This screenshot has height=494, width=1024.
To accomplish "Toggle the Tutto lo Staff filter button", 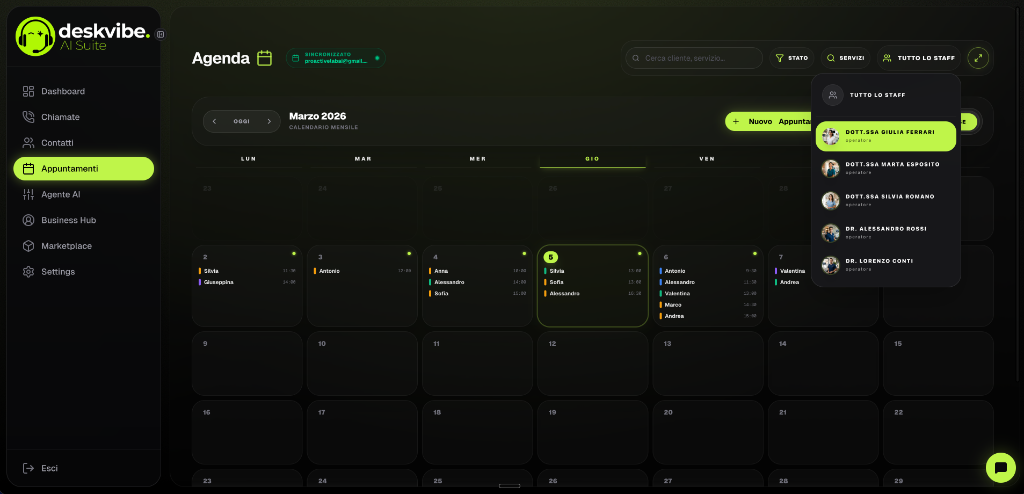I will pyautogui.click(x=919, y=58).
